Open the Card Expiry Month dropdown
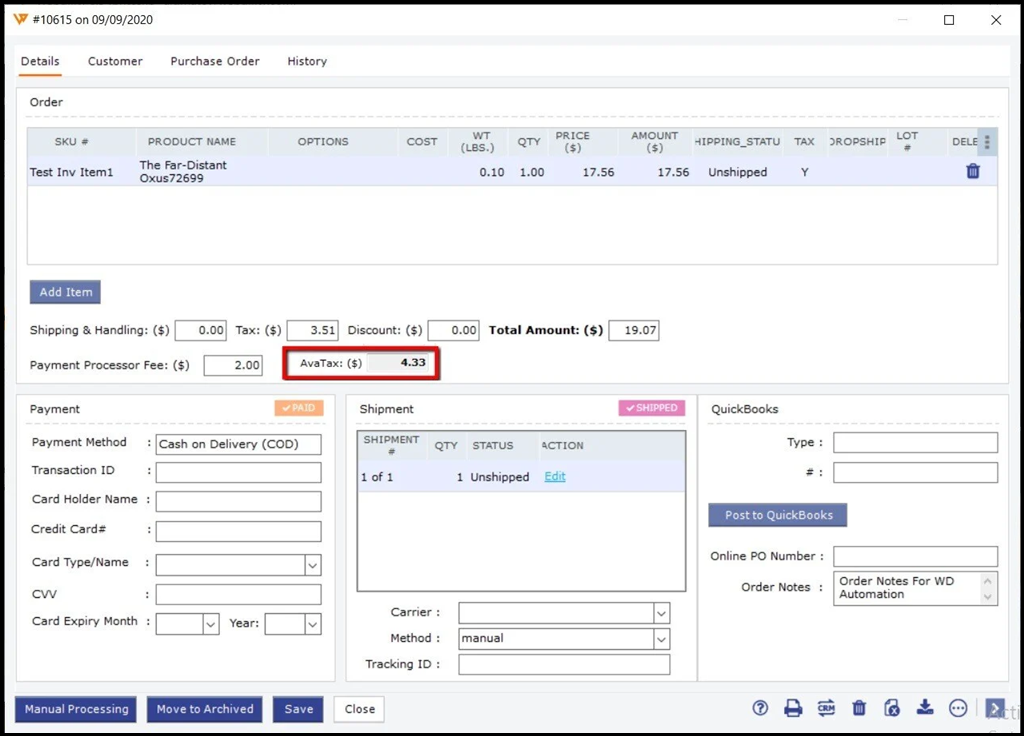The height and width of the screenshot is (736, 1024). [x=210, y=624]
